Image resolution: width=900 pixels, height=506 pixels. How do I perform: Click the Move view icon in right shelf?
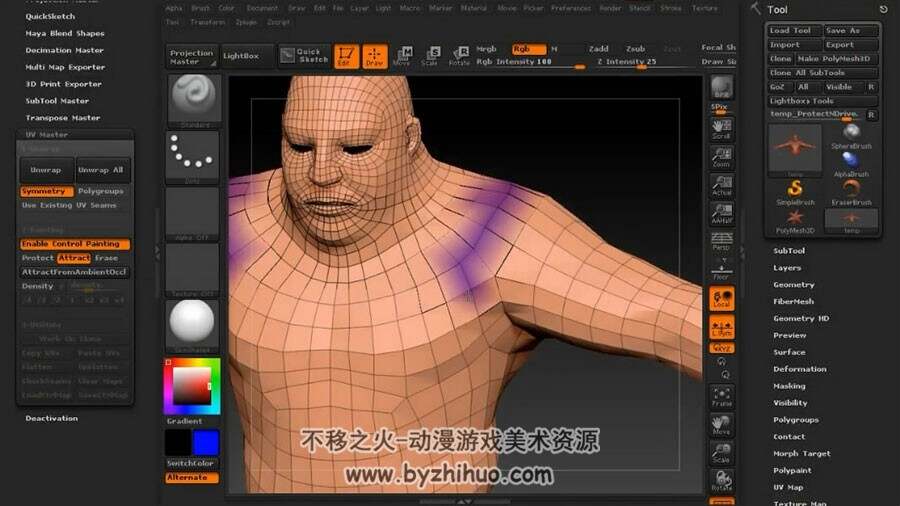point(721,425)
